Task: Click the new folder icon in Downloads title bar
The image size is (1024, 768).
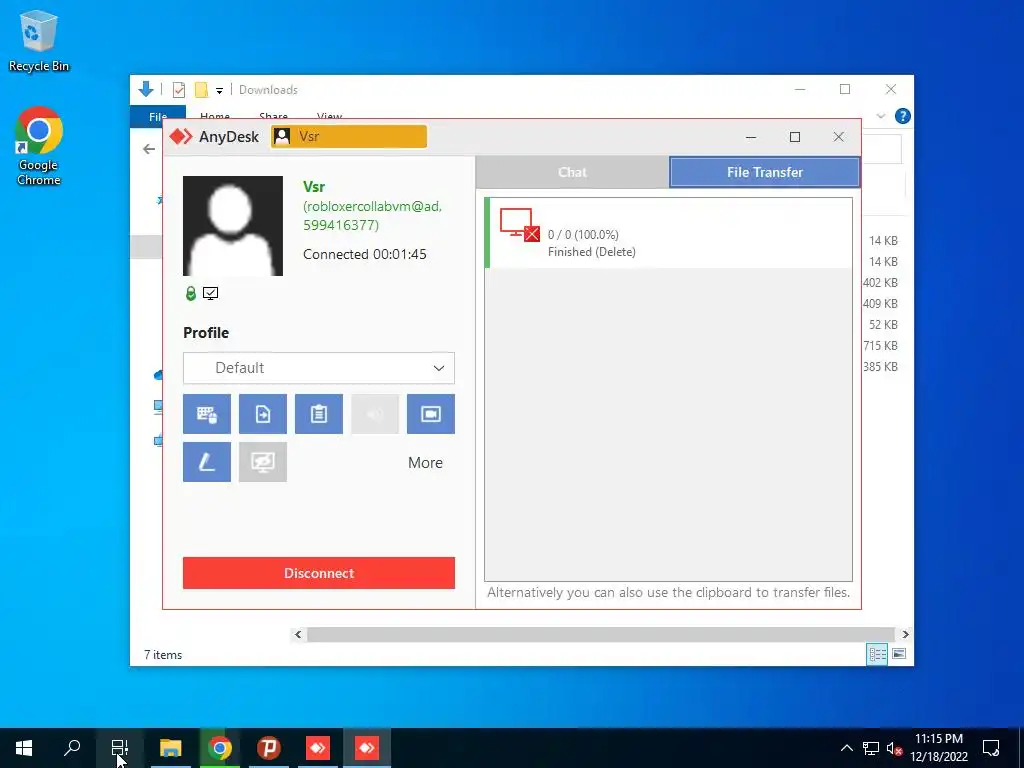Action: tap(201, 89)
